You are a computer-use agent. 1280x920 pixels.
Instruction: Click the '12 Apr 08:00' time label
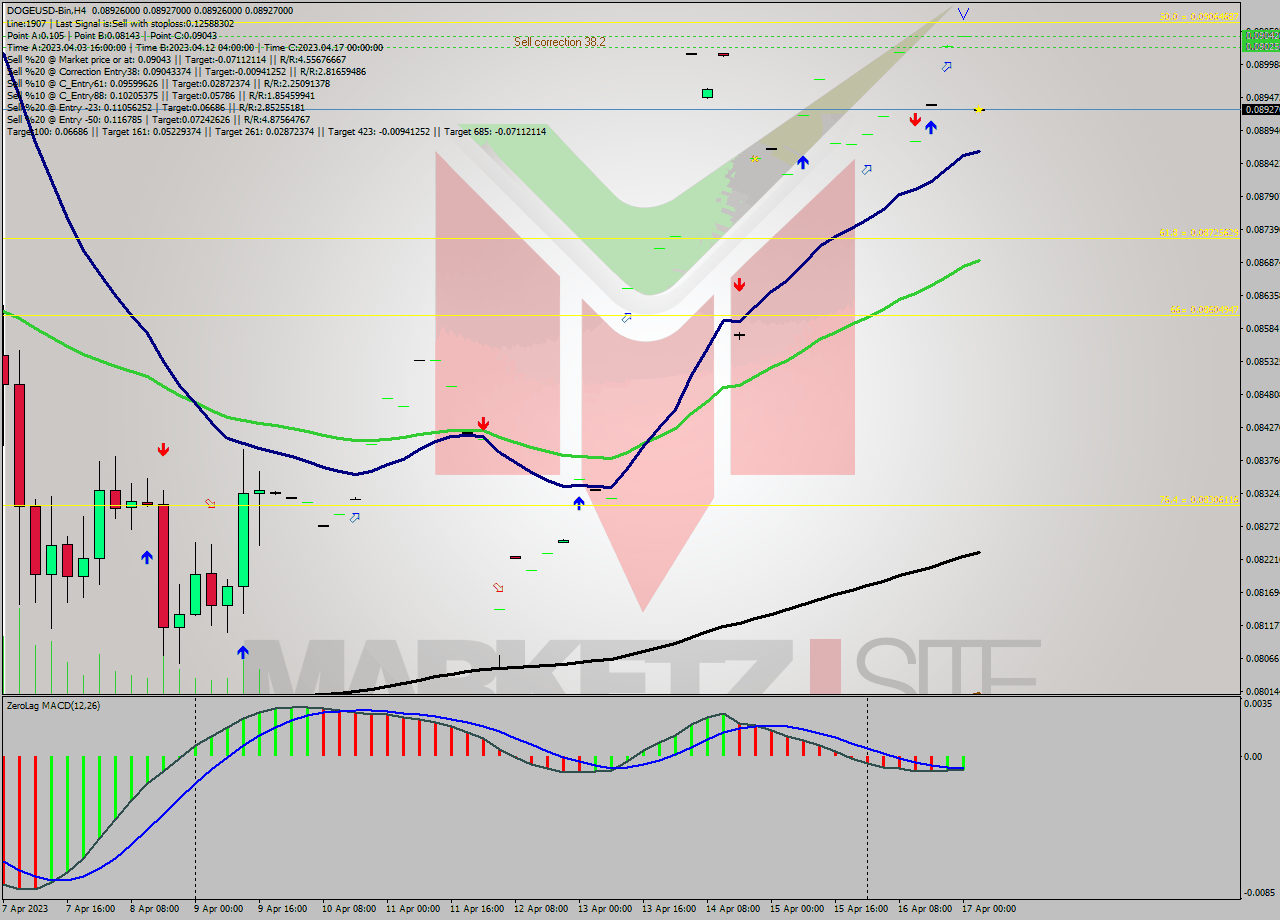click(x=540, y=909)
